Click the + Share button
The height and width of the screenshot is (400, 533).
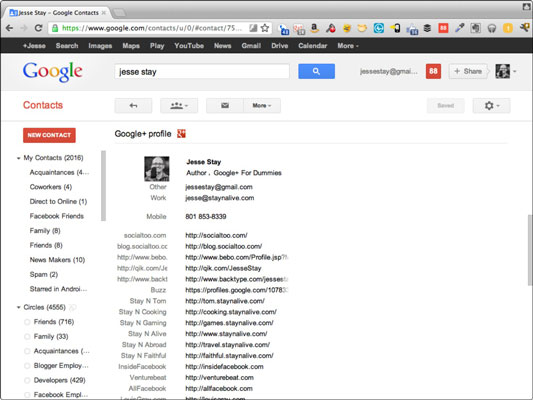click(x=468, y=71)
